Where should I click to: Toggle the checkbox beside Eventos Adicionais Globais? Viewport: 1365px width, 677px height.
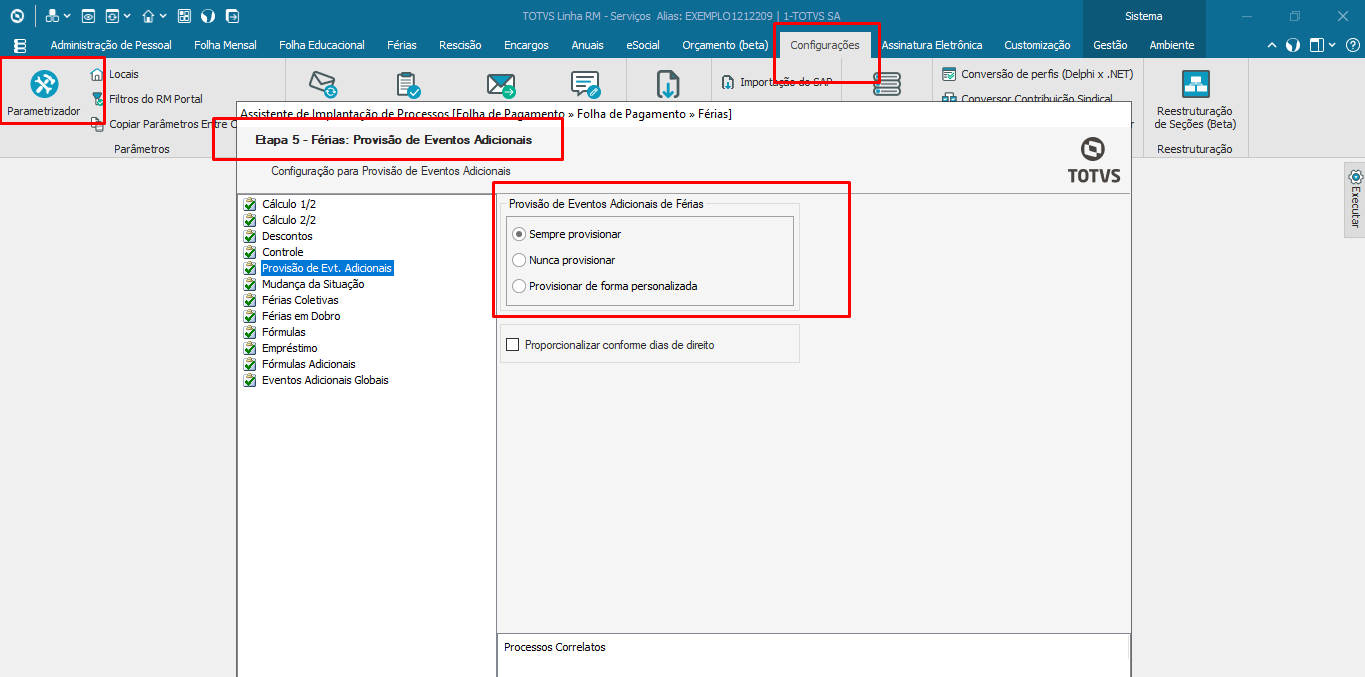point(250,380)
